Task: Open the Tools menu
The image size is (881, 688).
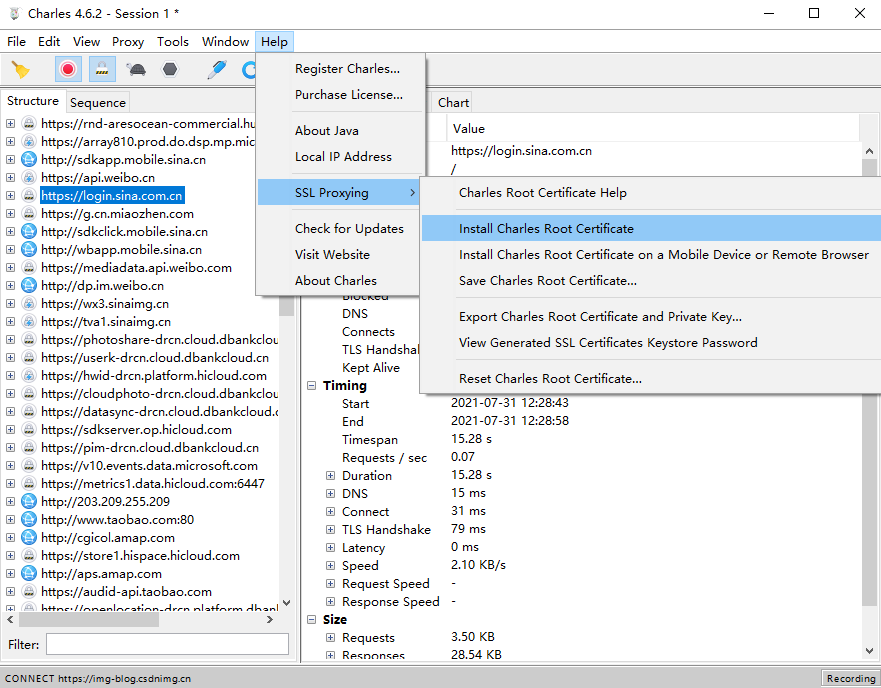Action: point(172,42)
